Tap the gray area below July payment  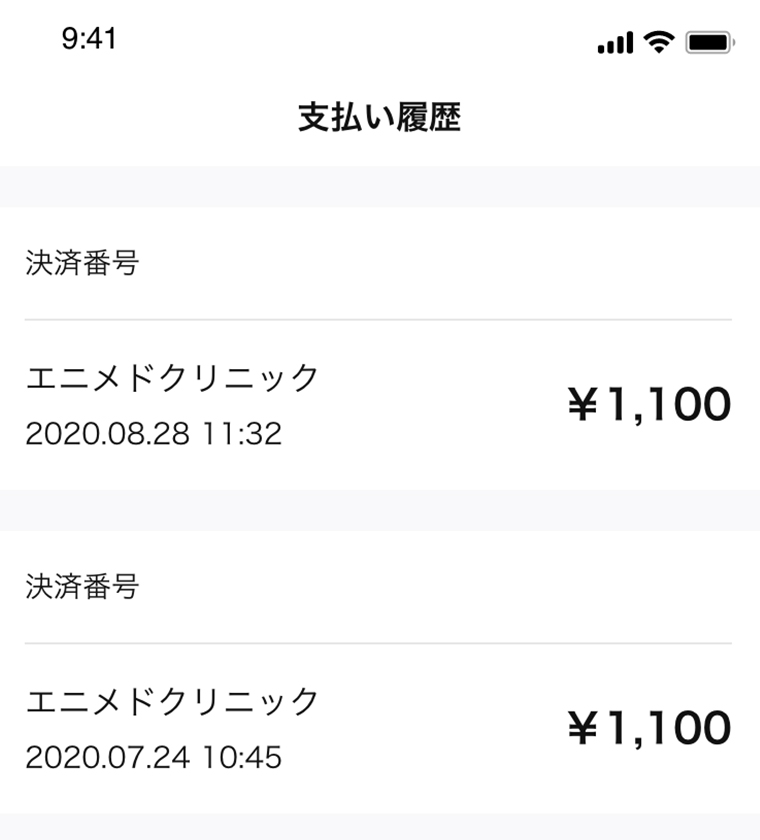pyautogui.click(x=380, y=827)
